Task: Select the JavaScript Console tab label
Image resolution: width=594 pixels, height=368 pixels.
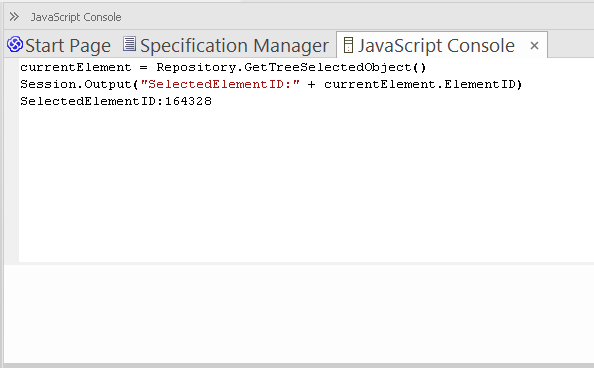Action: (x=436, y=45)
